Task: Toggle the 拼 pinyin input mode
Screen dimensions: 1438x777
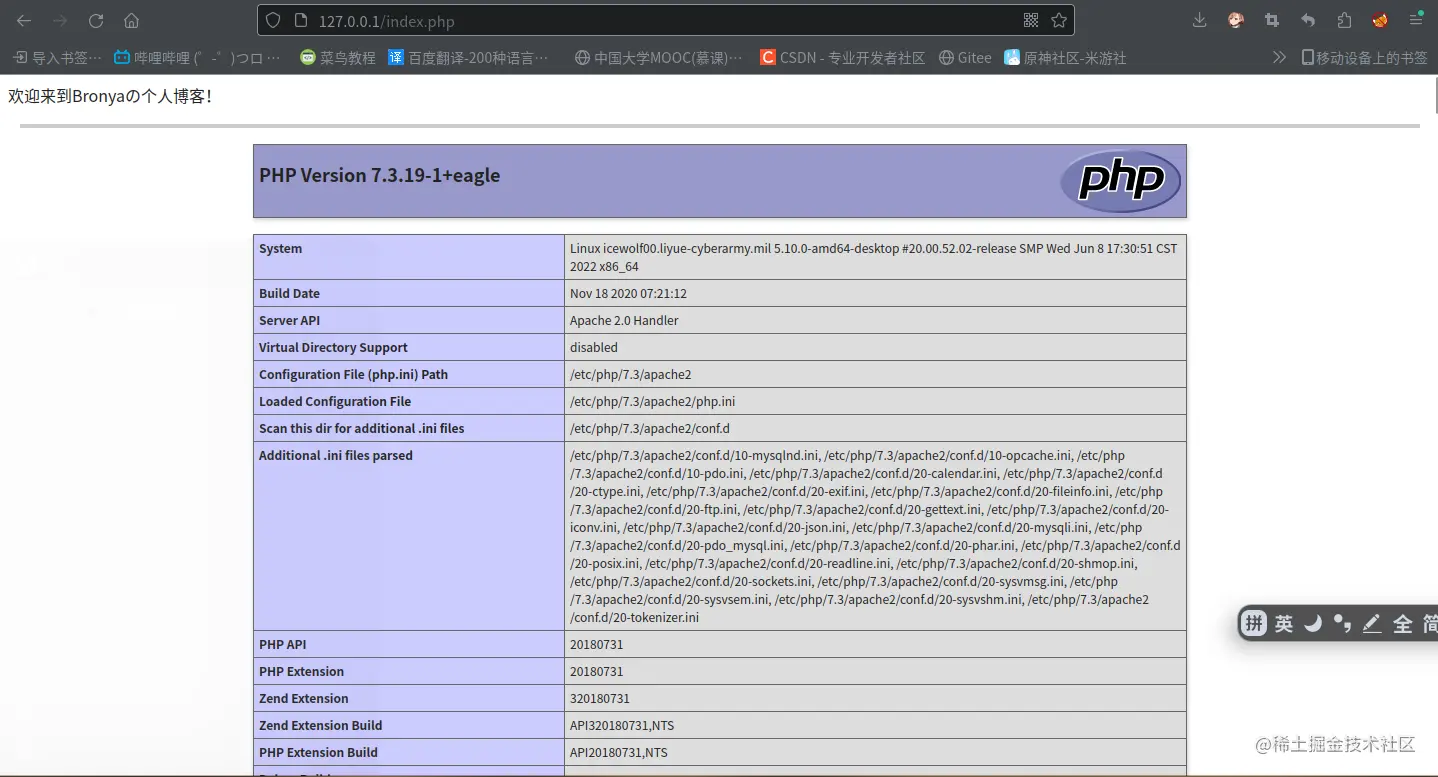Action: (1254, 623)
